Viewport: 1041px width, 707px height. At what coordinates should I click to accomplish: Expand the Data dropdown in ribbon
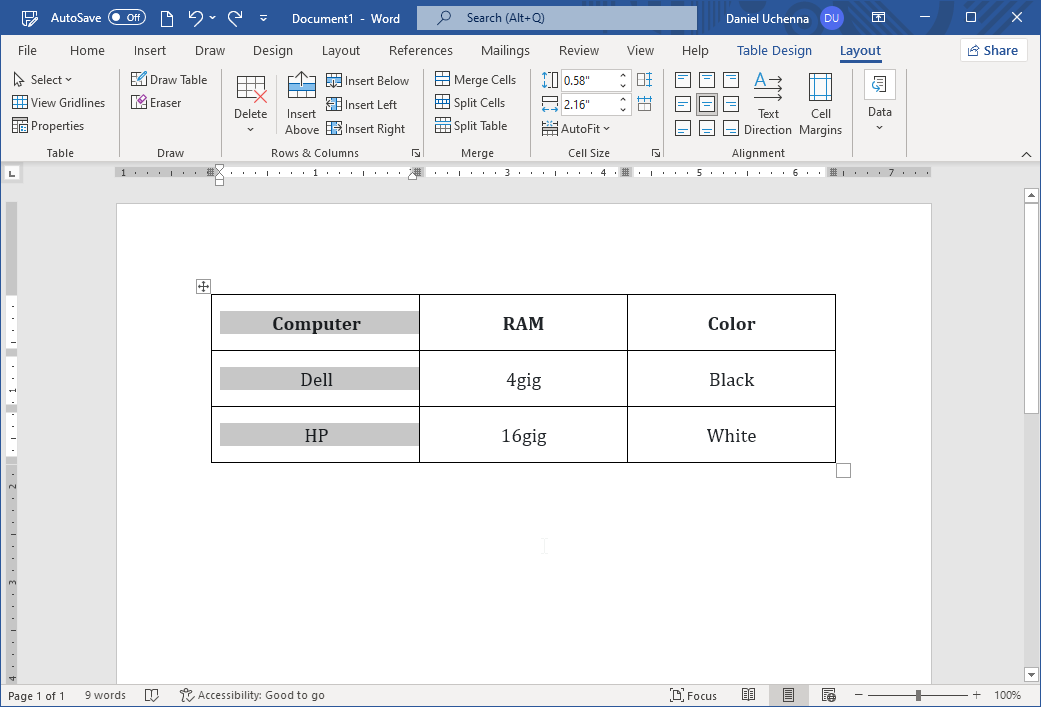[880, 103]
